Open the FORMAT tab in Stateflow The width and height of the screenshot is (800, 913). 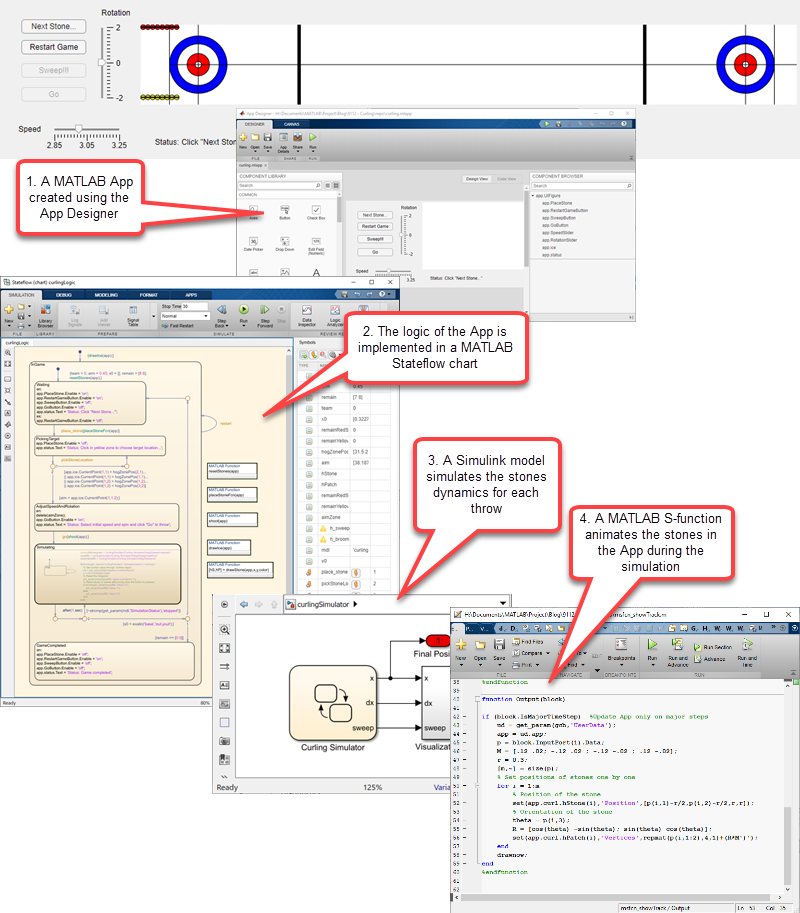[148, 295]
